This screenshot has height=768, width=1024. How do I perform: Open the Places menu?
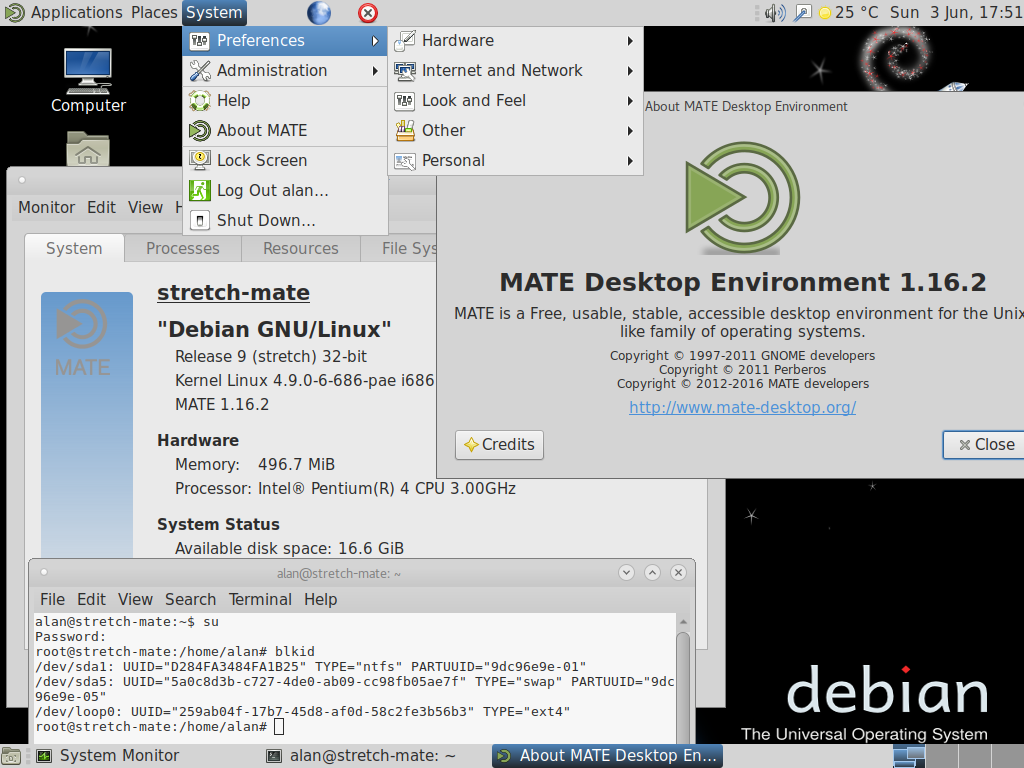click(154, 12)
